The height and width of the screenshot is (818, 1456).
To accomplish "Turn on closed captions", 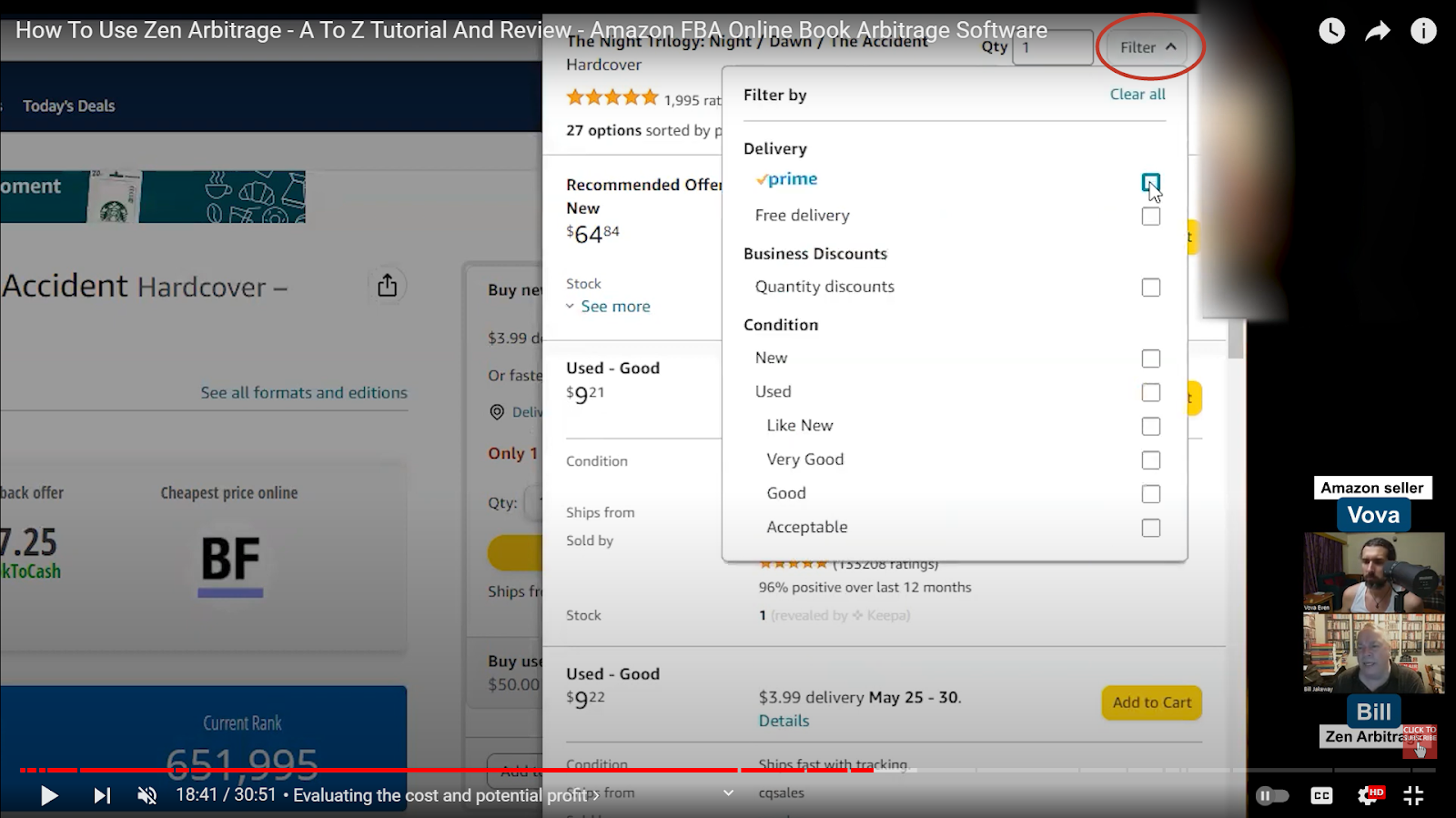I will coord(1321,796).
